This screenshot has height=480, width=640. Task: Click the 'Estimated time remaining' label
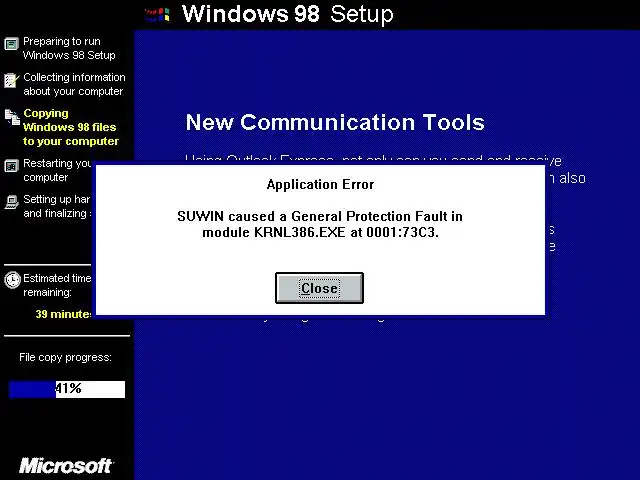57,285
